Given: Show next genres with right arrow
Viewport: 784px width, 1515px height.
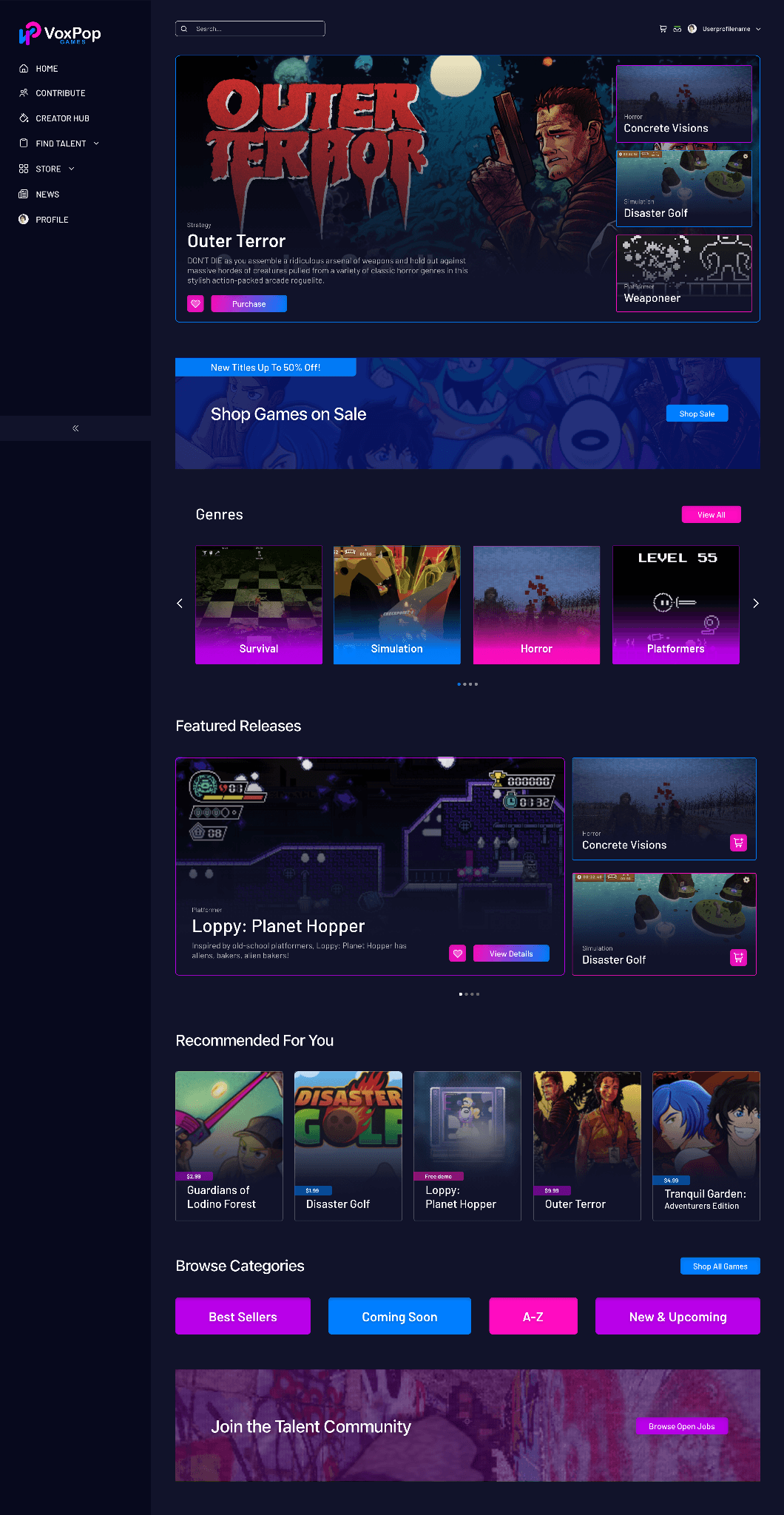Looking at the screenshot, I should click(x=756, y=604).
